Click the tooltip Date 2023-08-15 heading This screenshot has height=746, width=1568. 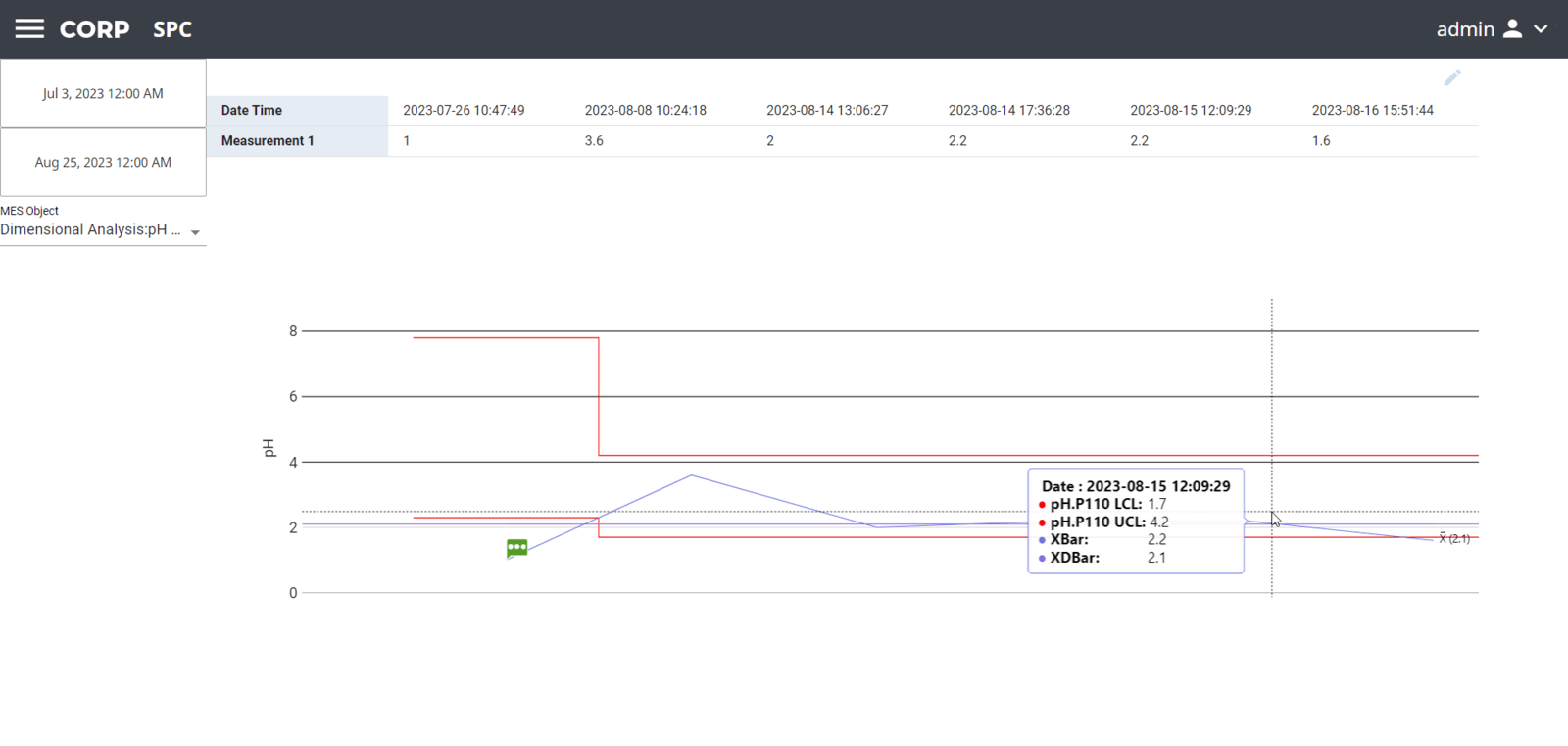[1136, 486]
